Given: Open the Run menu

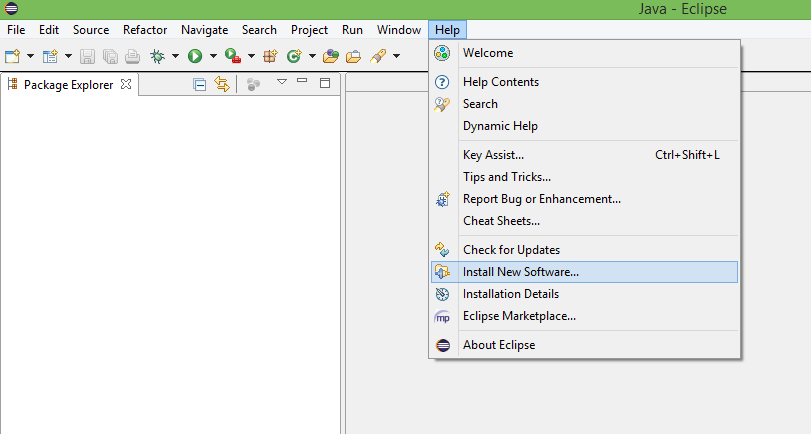Looking at the screenshot, I should pos(352,30).
